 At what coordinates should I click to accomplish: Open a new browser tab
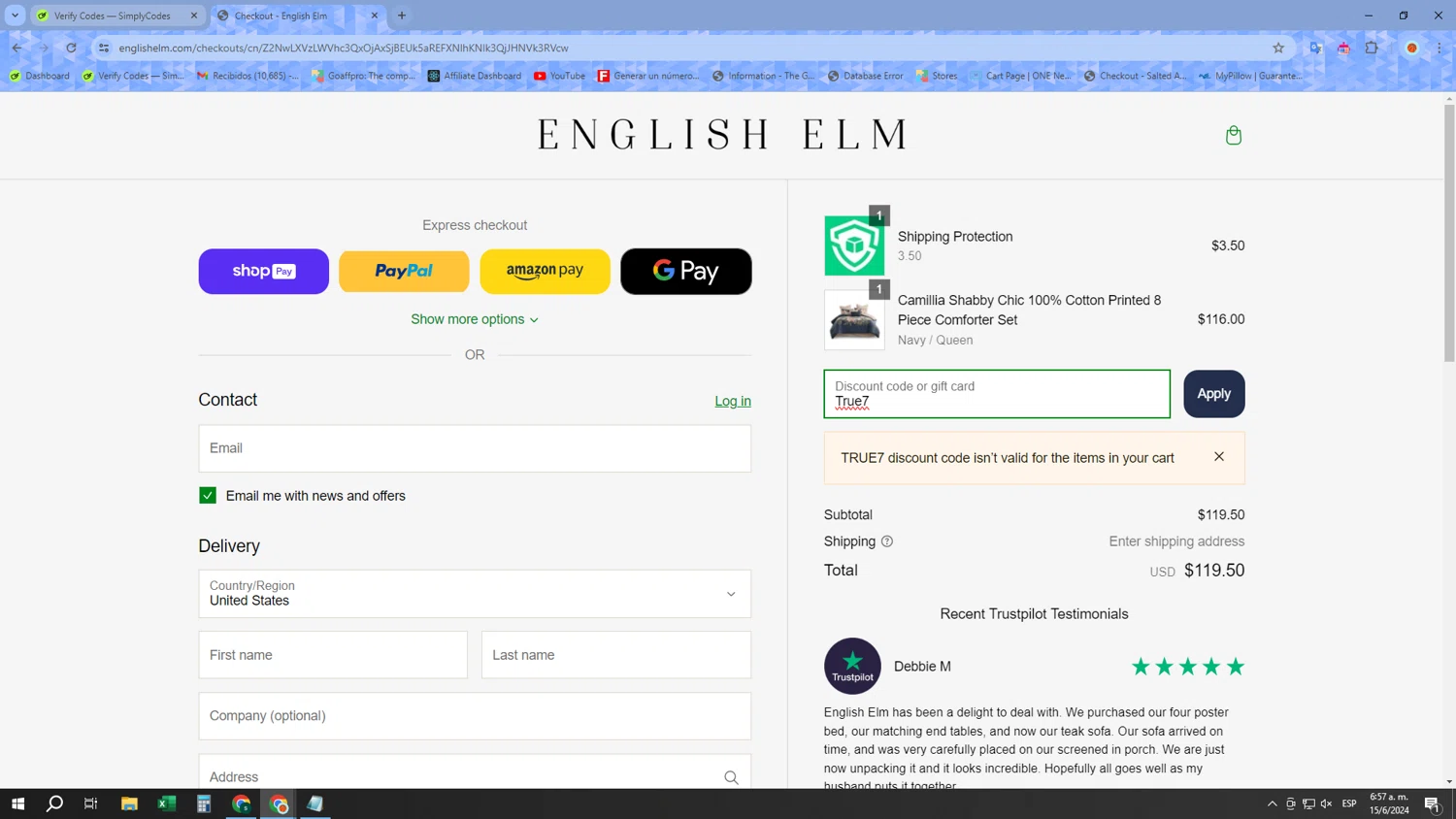(402, 16)
